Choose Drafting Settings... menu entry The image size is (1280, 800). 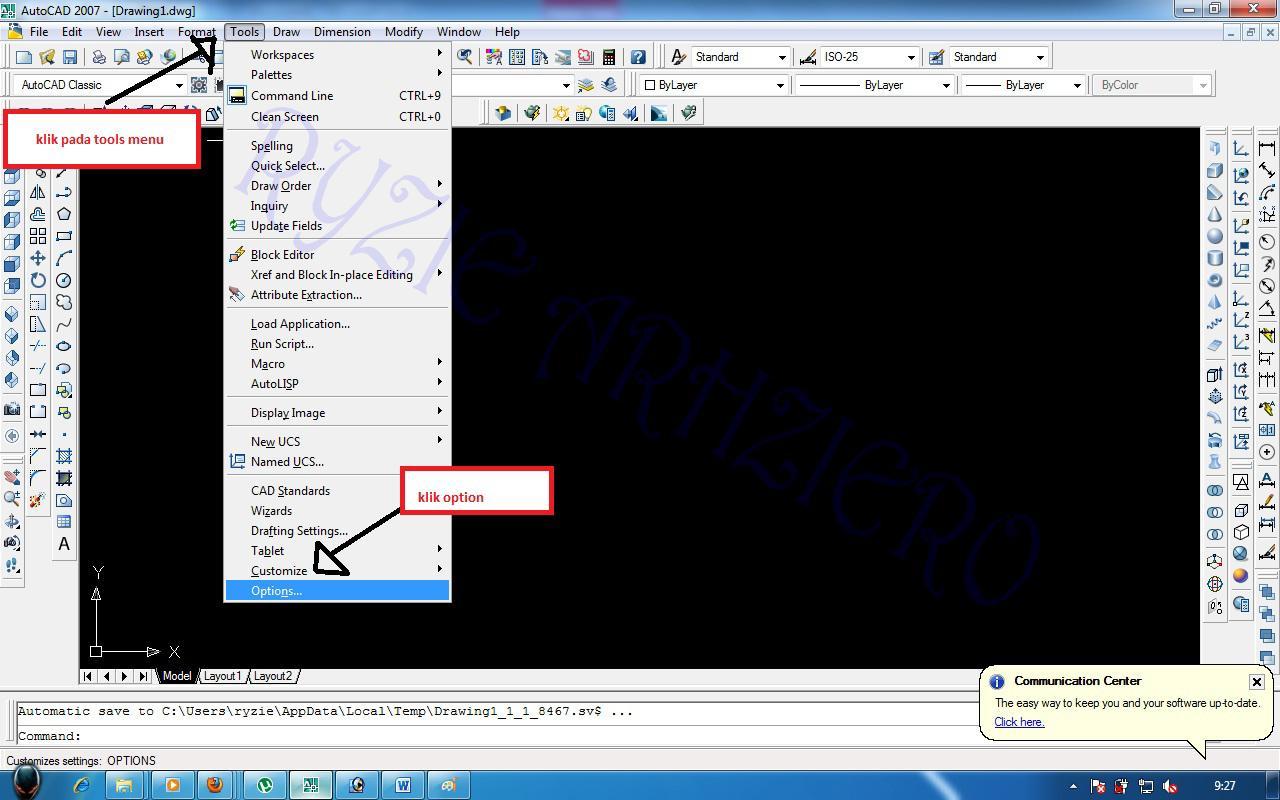pyautogui.click(x=337, y=531)
